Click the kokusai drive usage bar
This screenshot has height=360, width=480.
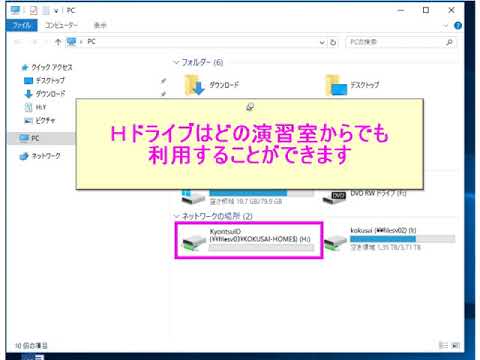(402, 239)
